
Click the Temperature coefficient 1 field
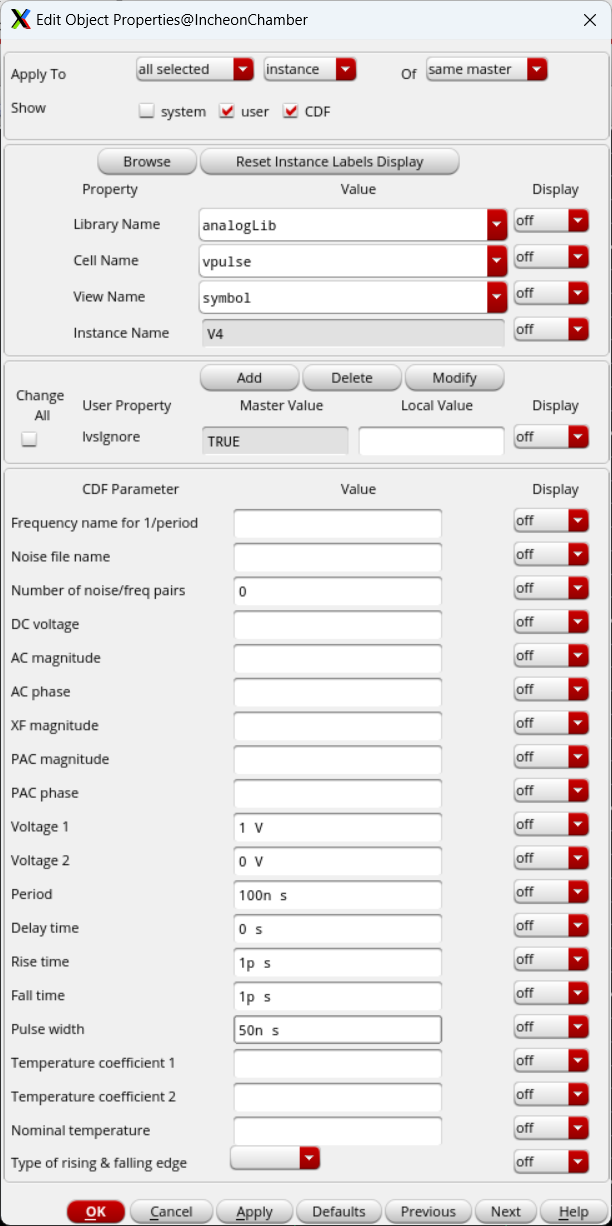338,1064
